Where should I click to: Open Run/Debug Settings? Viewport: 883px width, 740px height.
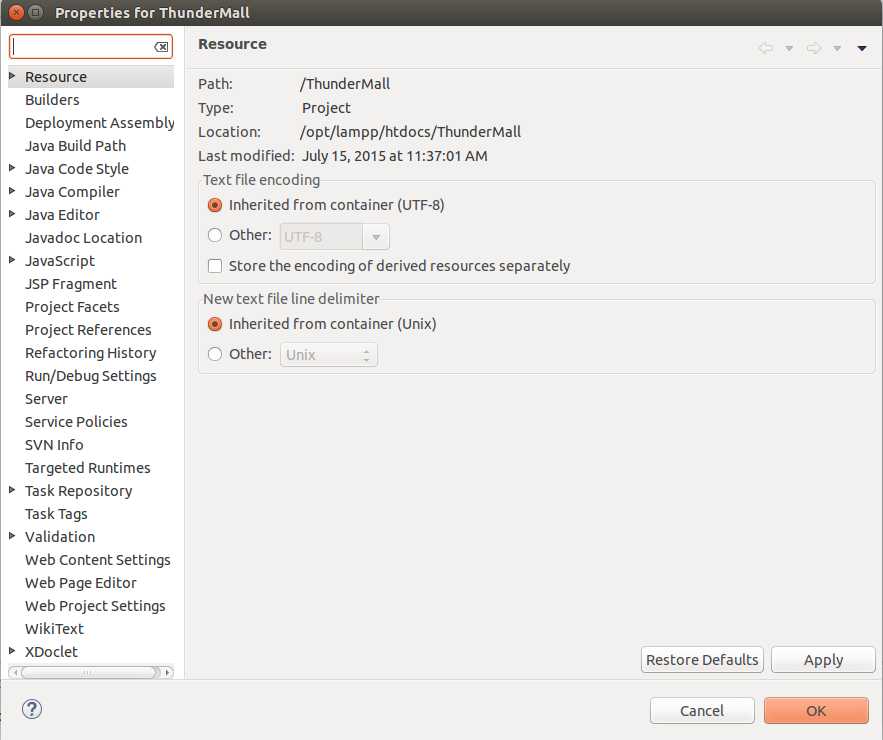coord(91,376)
